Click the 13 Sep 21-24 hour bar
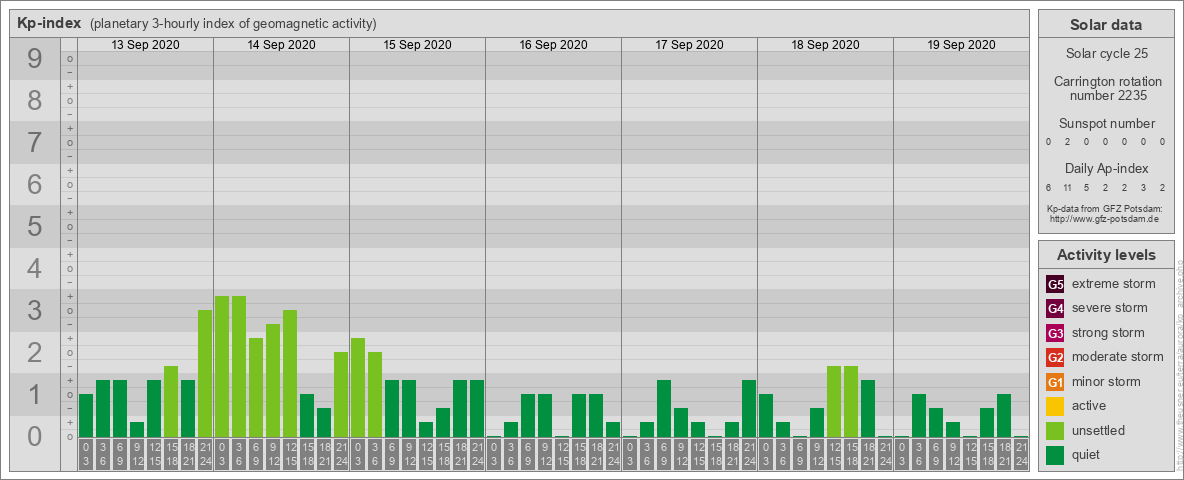1184x480 pixels. point(205,374)
